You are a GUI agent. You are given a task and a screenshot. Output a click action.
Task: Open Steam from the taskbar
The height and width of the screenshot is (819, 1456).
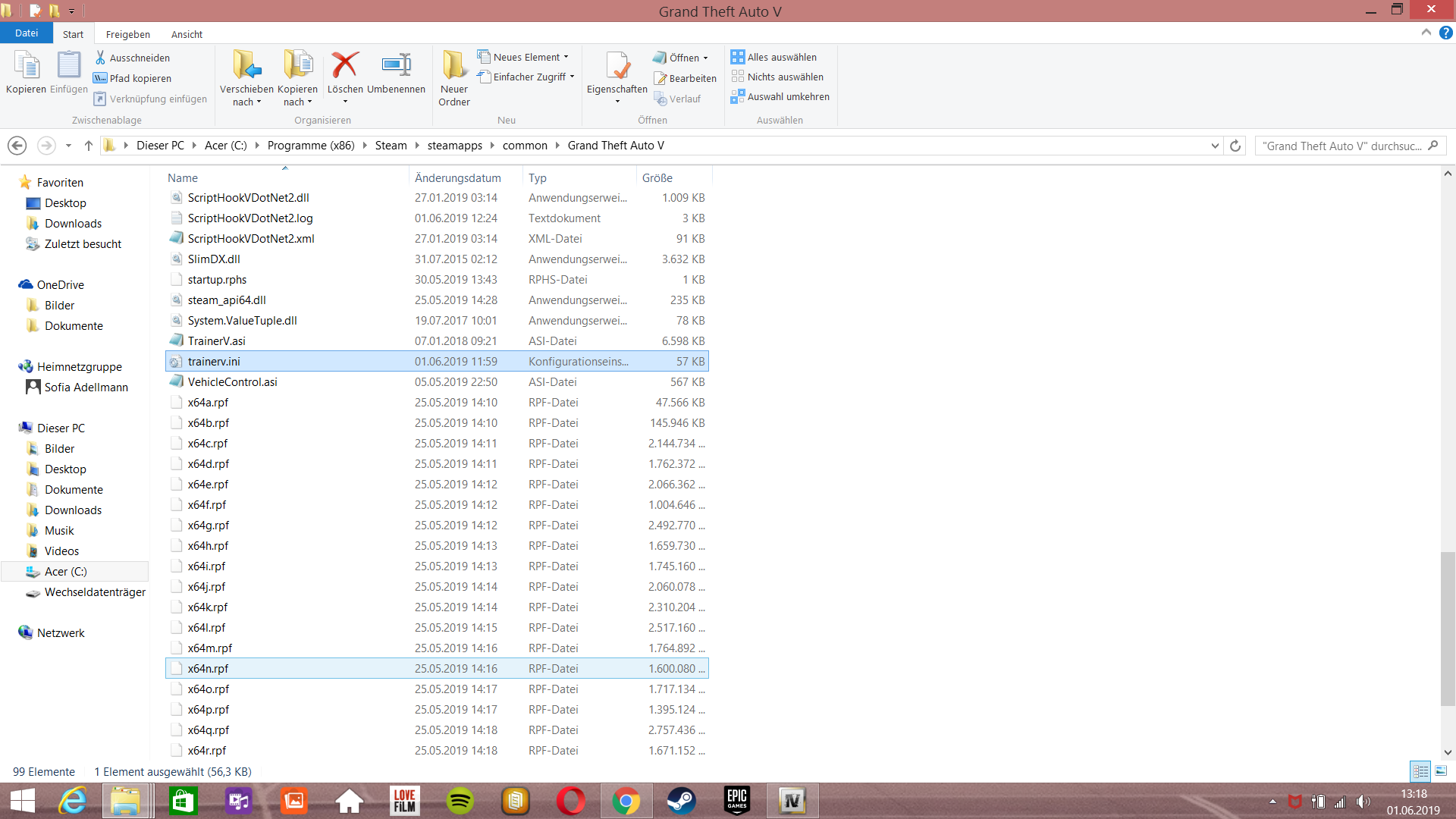[681, 801]
